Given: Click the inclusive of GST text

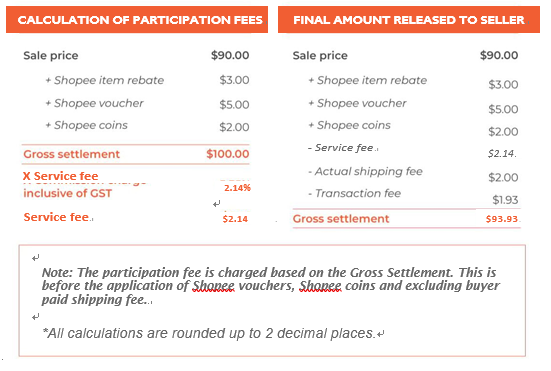Looking at the screenshot, I should (67, 193).
